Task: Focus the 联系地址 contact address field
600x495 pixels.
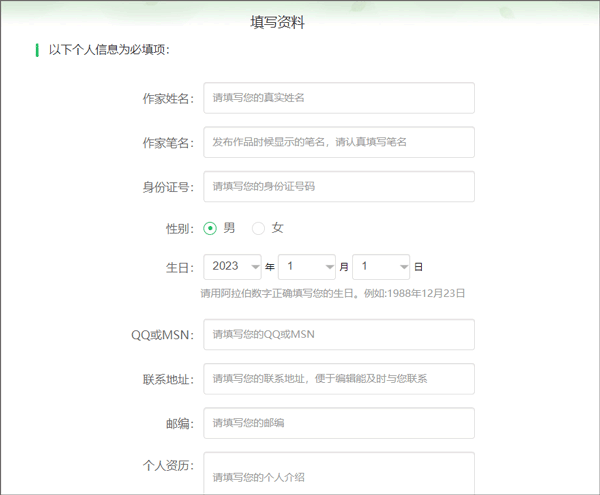Action: pos(338,378)
